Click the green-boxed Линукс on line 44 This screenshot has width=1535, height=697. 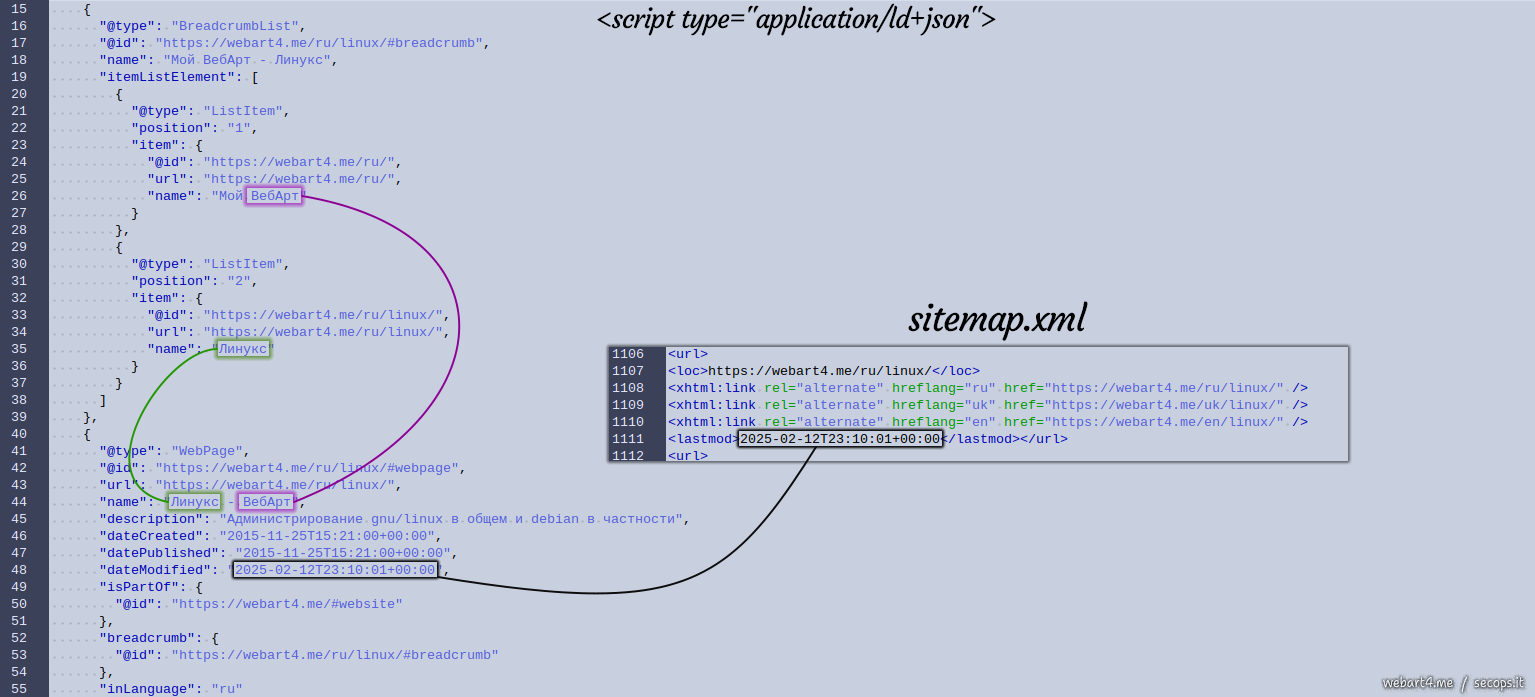pyautogui.click(x=194, y=502)
